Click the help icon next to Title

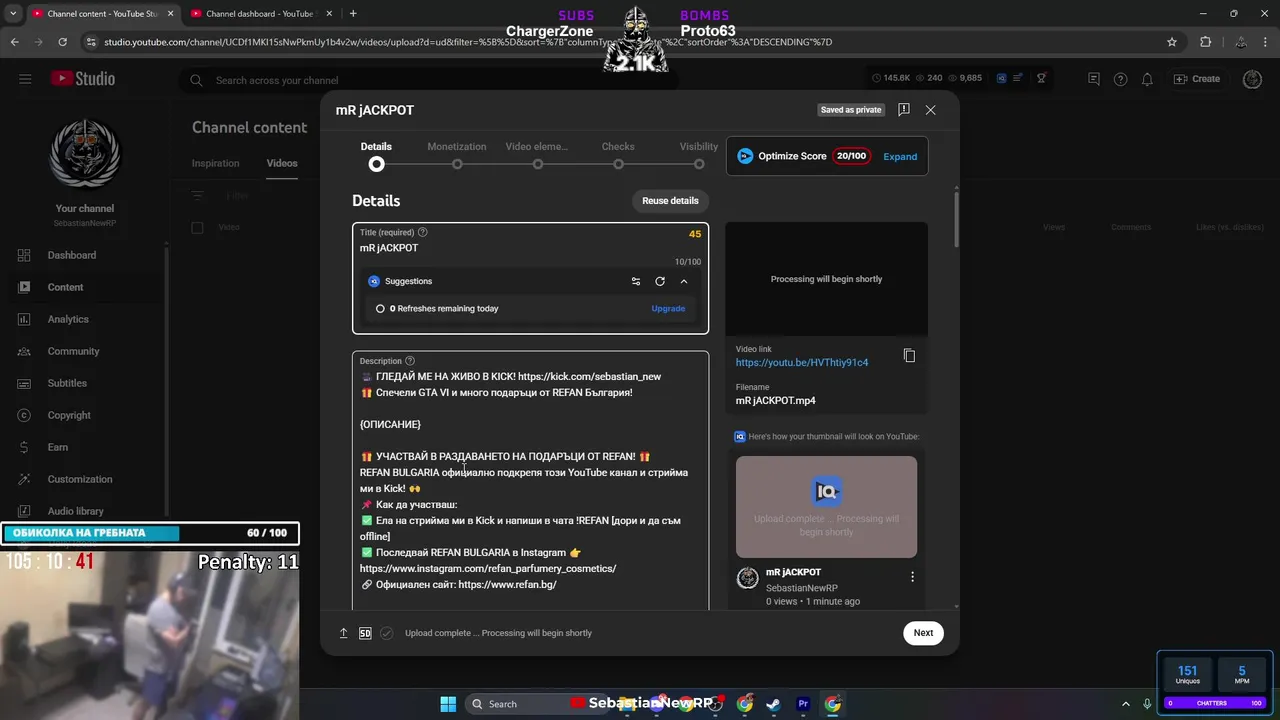[x=423, y=232]
